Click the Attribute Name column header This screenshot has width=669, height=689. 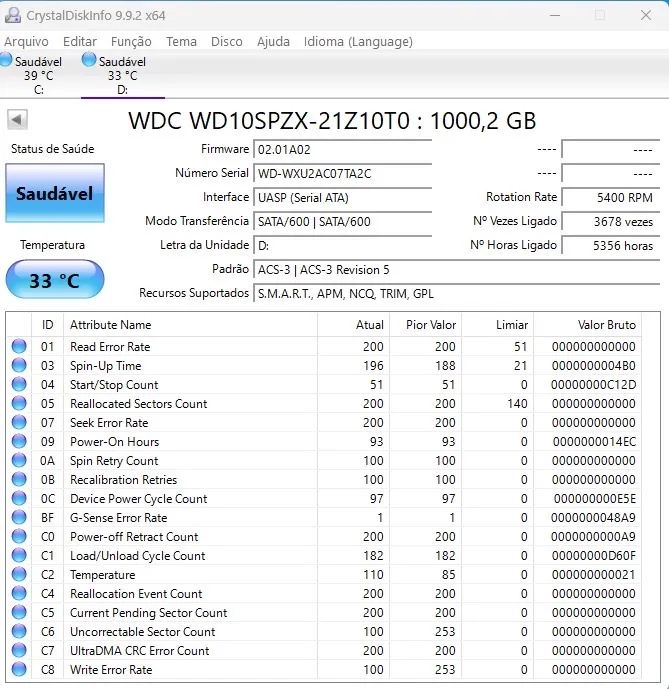click(190, 325)
